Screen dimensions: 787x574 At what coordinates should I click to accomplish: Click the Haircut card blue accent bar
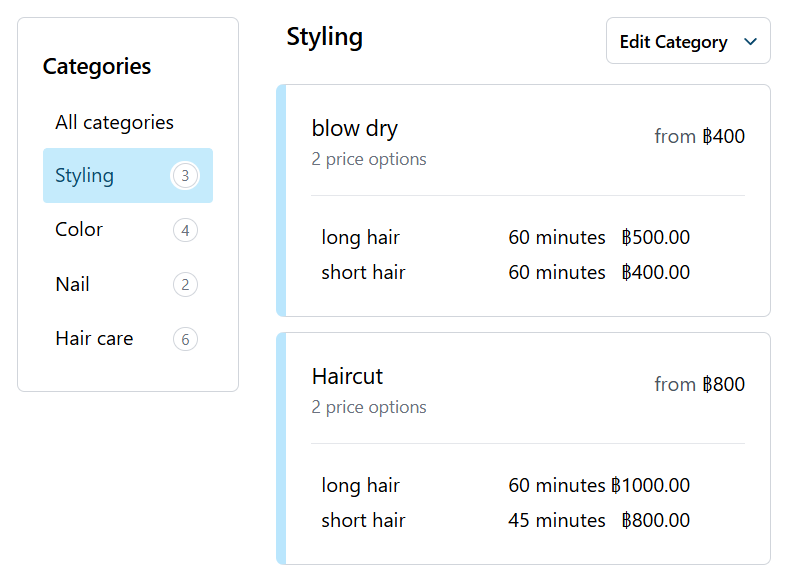(281, 448)
